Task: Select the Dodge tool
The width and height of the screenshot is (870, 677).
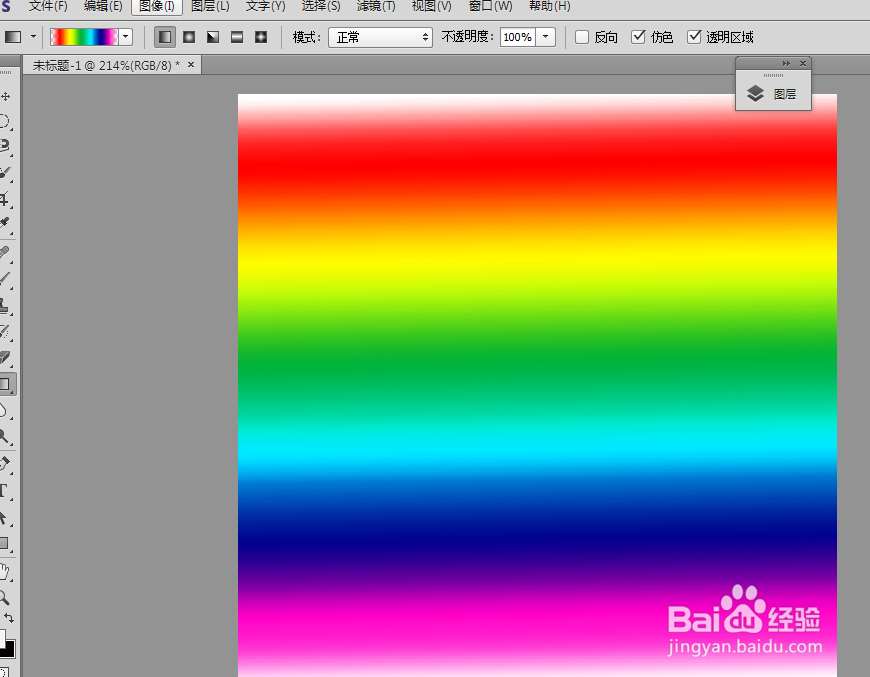Action: coord(4,437)
